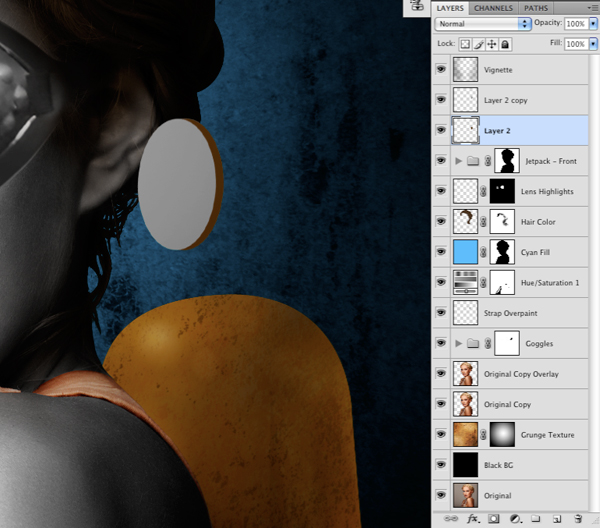Open the Layers panel options menu
Screen dimensions: 600x528
(593, 8)
